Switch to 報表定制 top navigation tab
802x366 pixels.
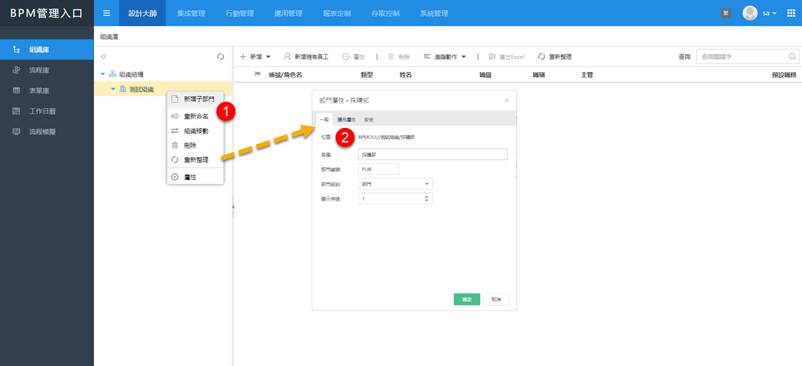[x=337, y=13]
